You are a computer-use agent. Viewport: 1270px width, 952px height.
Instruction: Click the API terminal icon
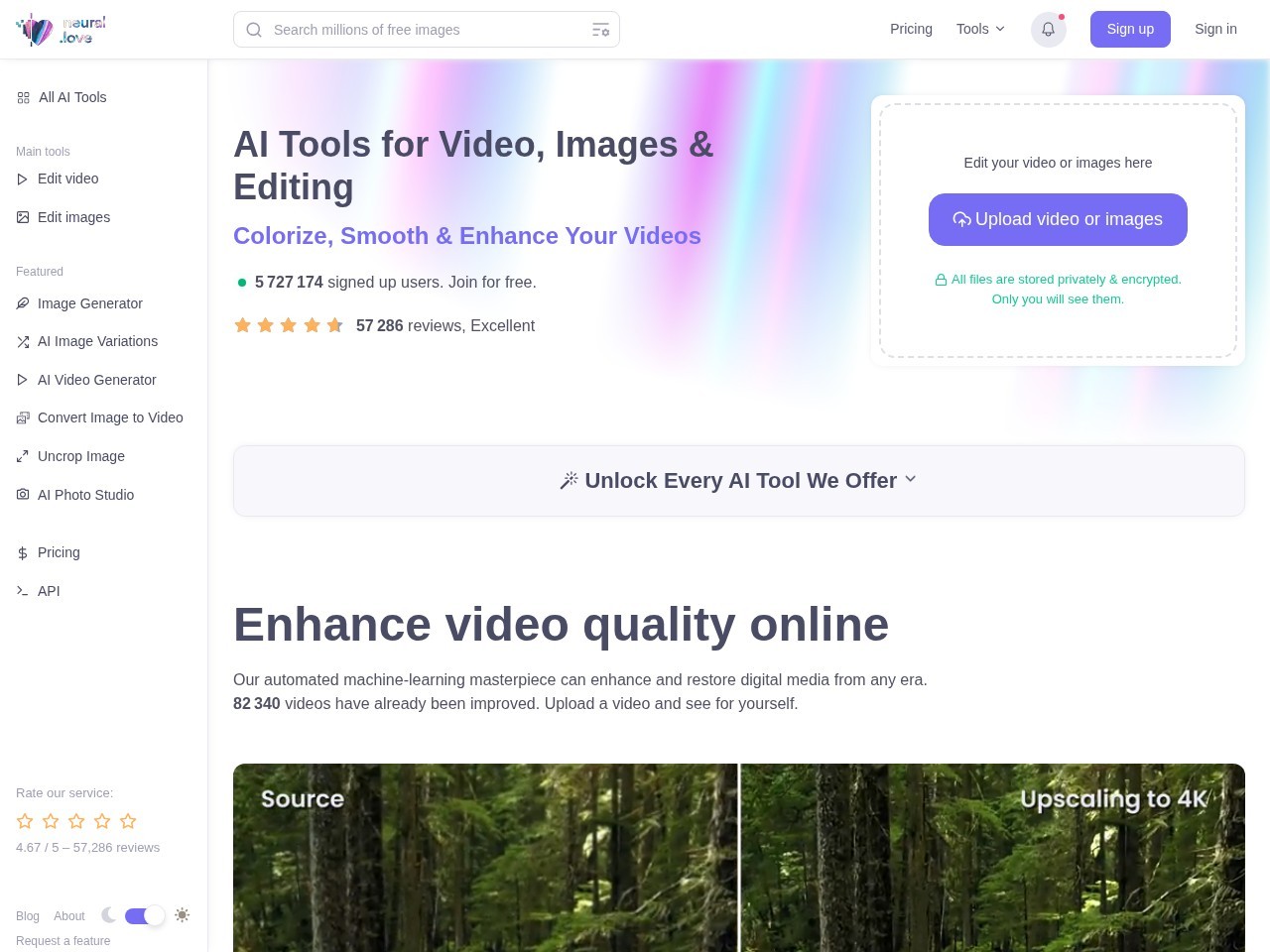click(23, 590)
